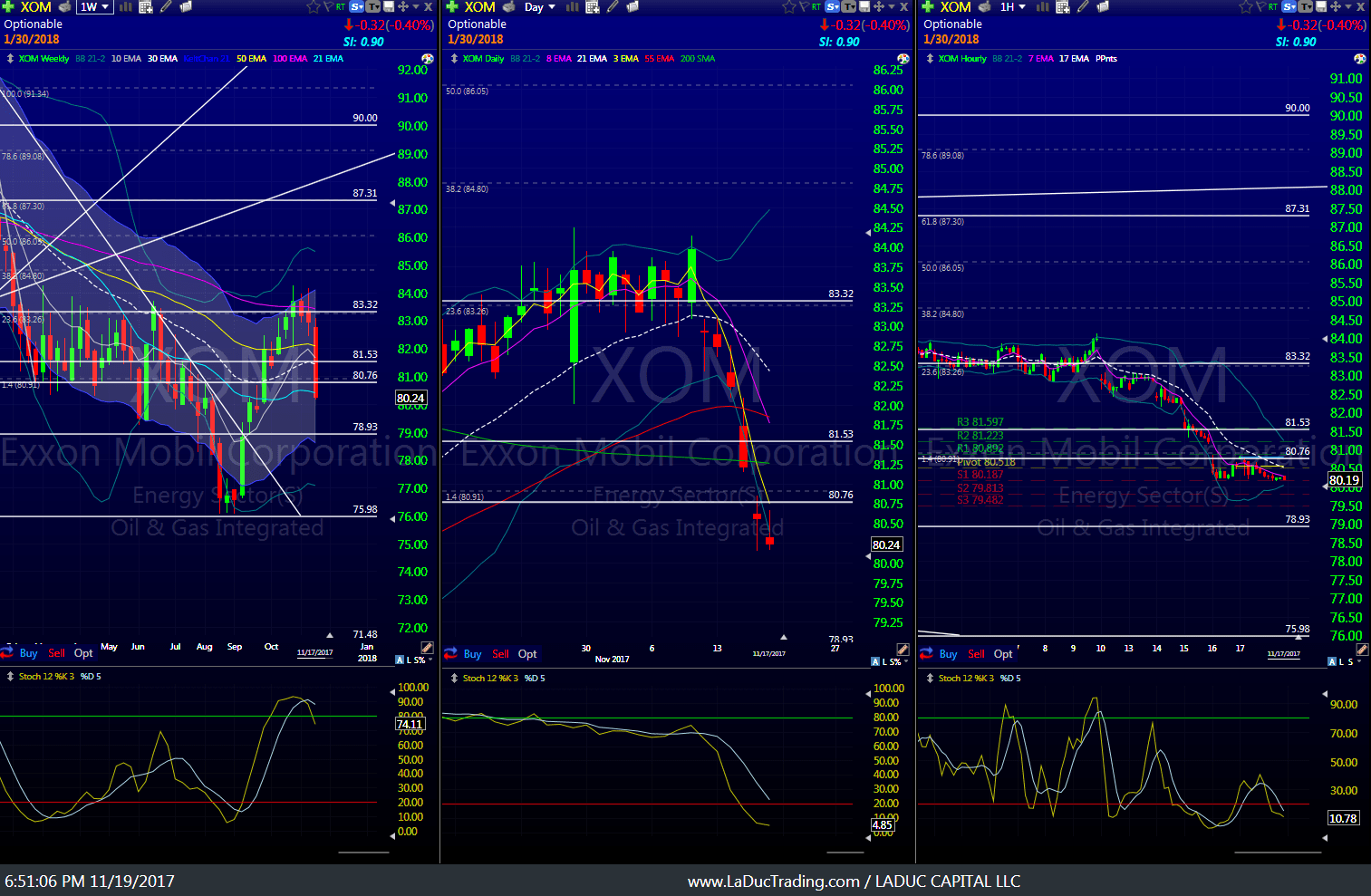The height and width of the screenshot is (896, 1371).
Task: Toggle RT real-time mode in hourly chart
Action: (x=1273, y=6)
